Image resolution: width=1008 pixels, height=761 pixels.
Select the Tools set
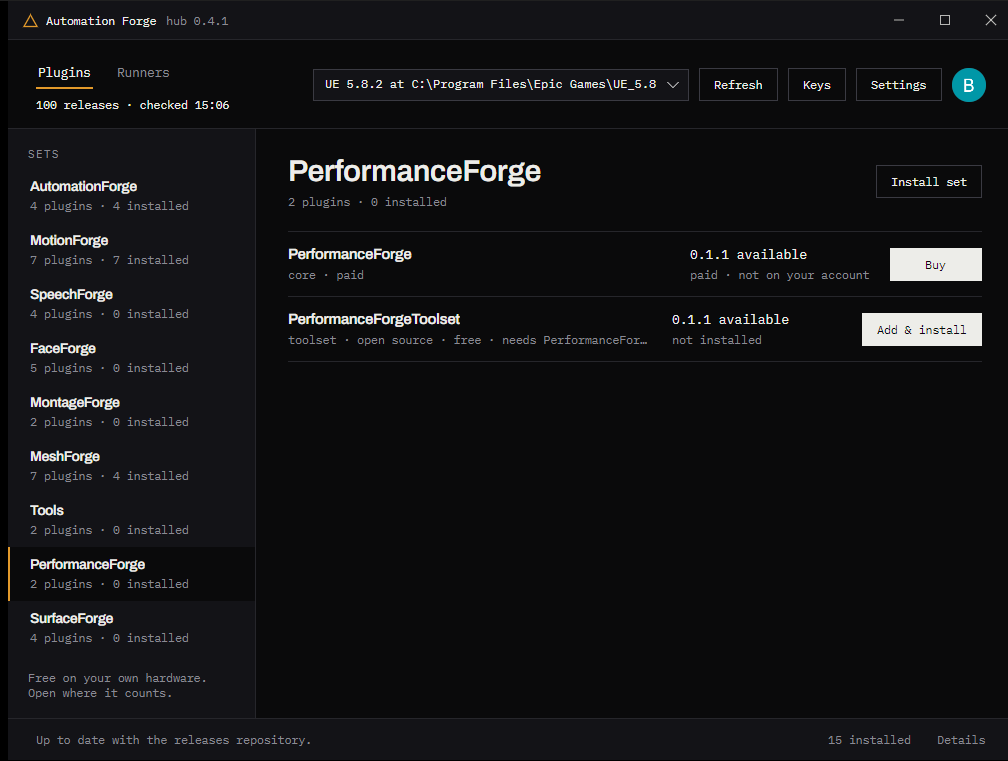132,520
